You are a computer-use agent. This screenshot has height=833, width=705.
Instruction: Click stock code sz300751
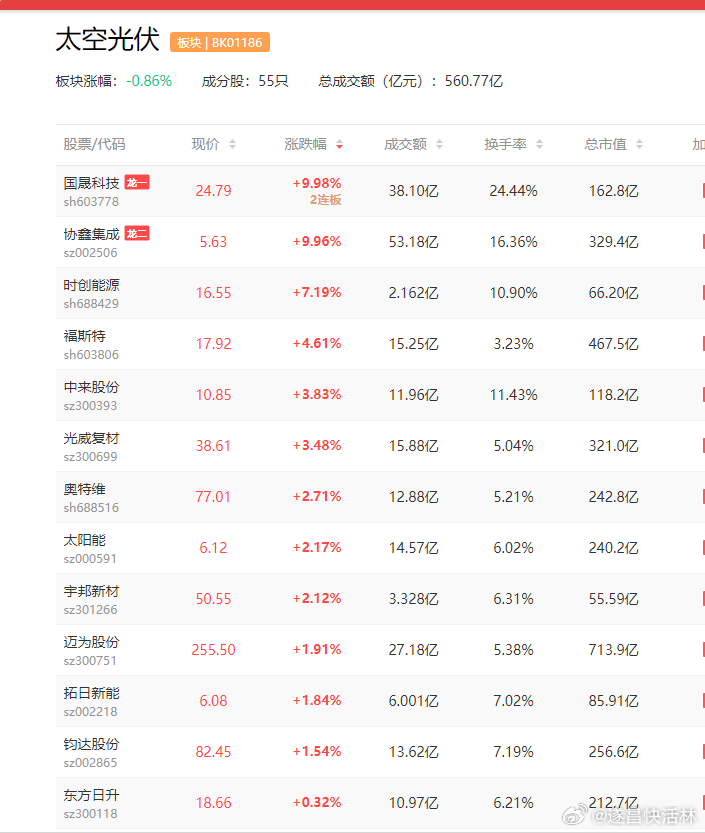(x=90, y=661)
